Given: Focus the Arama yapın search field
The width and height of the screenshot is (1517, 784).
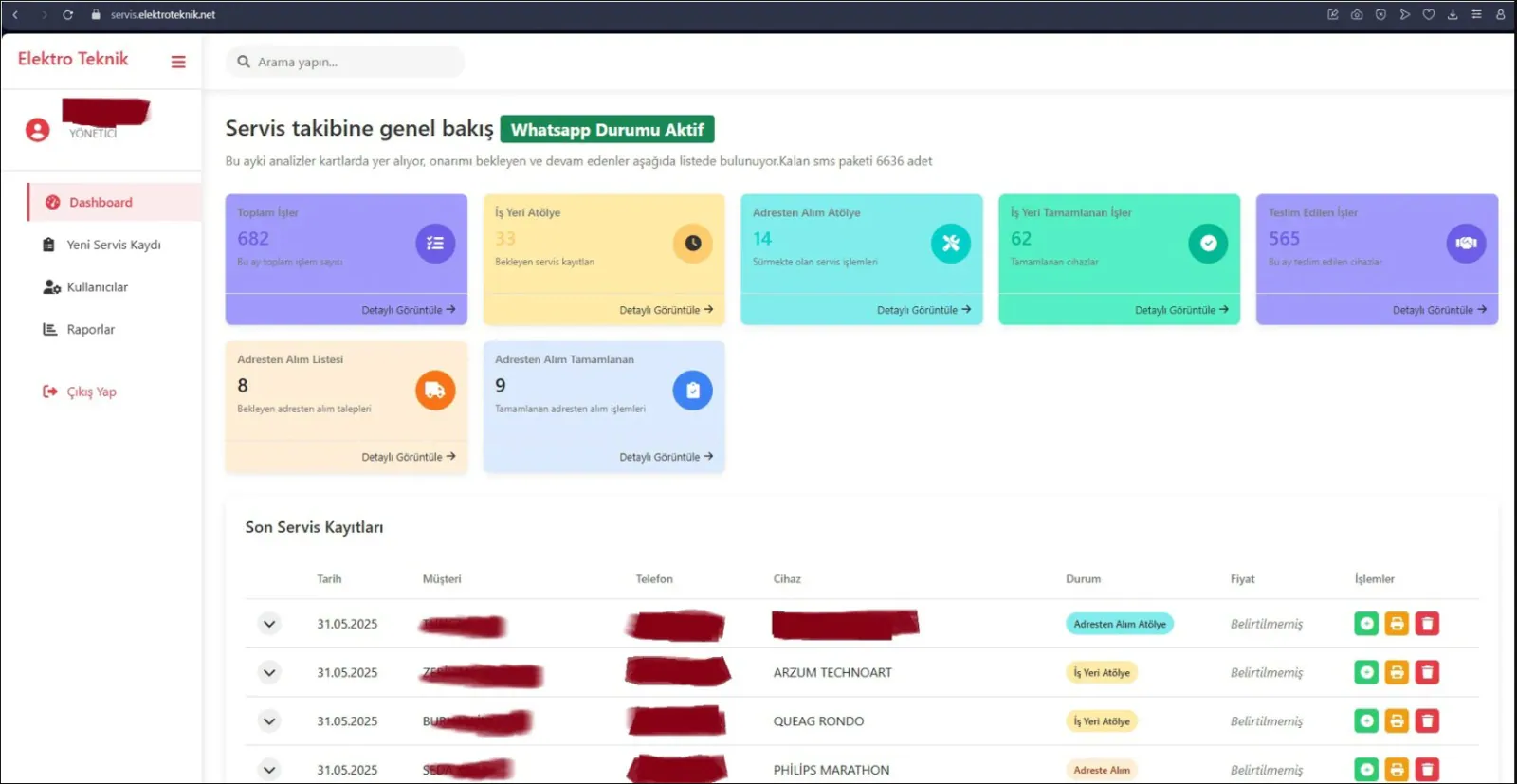Looking at the screenshot, I should tap(345, 62).
